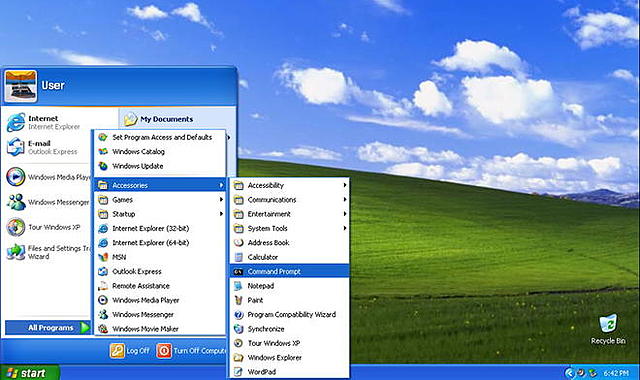The height and width of the screenshot is (380, 640).
Task: Expand the Entertainment submenu arrow
Action: (x=345, y=214)
